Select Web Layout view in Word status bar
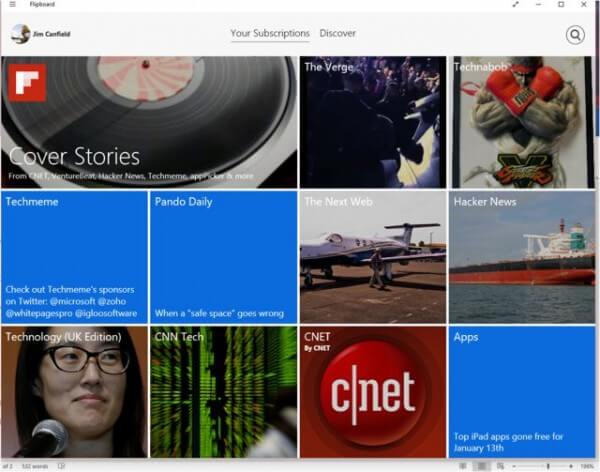 pyautogui.click(x=500, y=466)
